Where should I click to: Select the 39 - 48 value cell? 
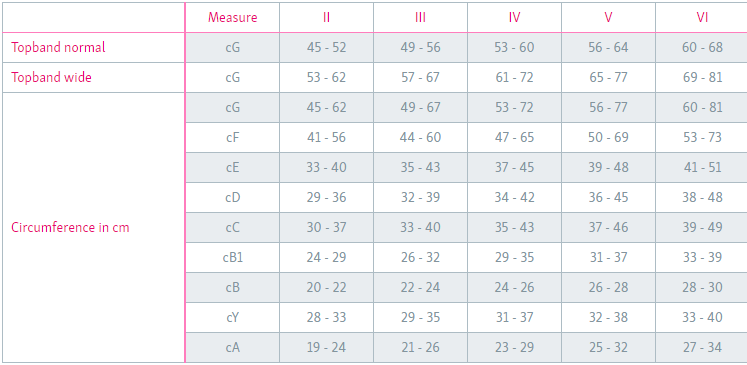click(x=608, y=167)
